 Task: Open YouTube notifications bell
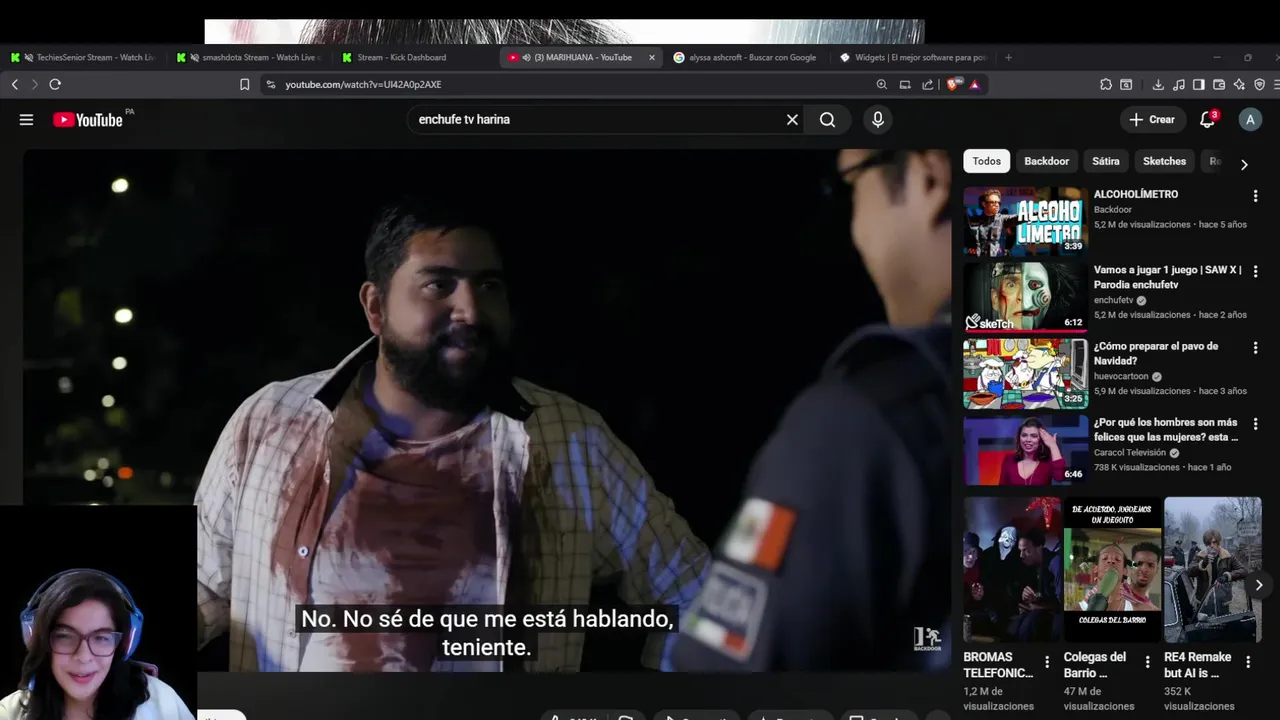1207,120
